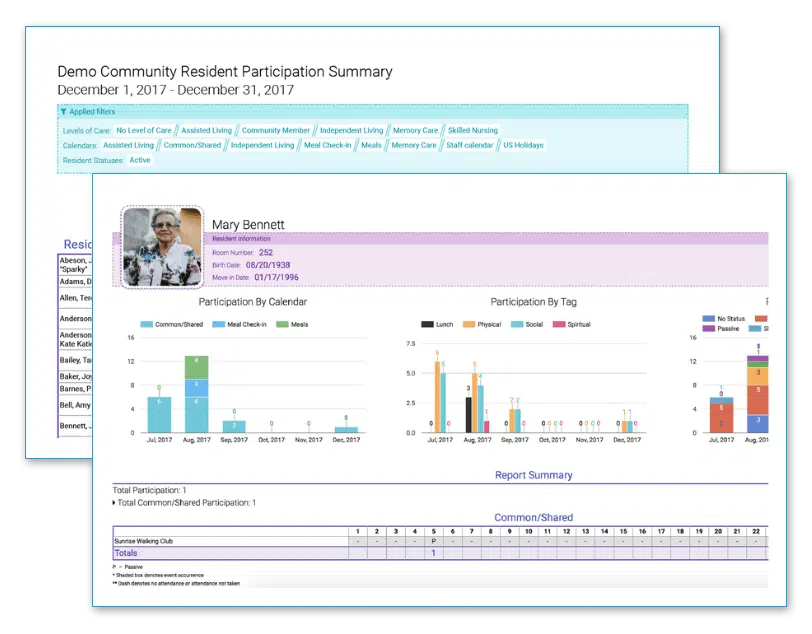Click the orange Physical legend swatch
The height and width of the screenshot is (634, 812).
(470, 325)
